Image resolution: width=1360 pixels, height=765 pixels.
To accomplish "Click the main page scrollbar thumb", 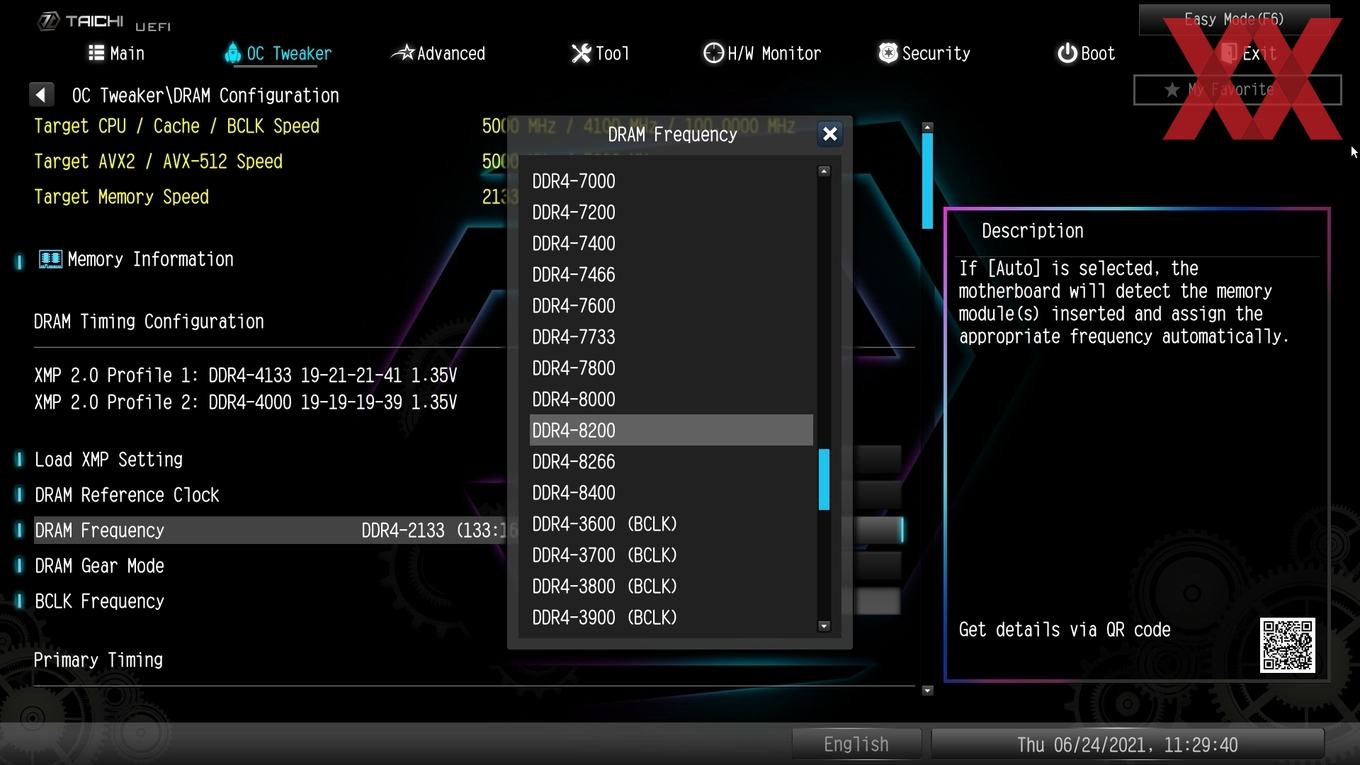I will 927,181.
